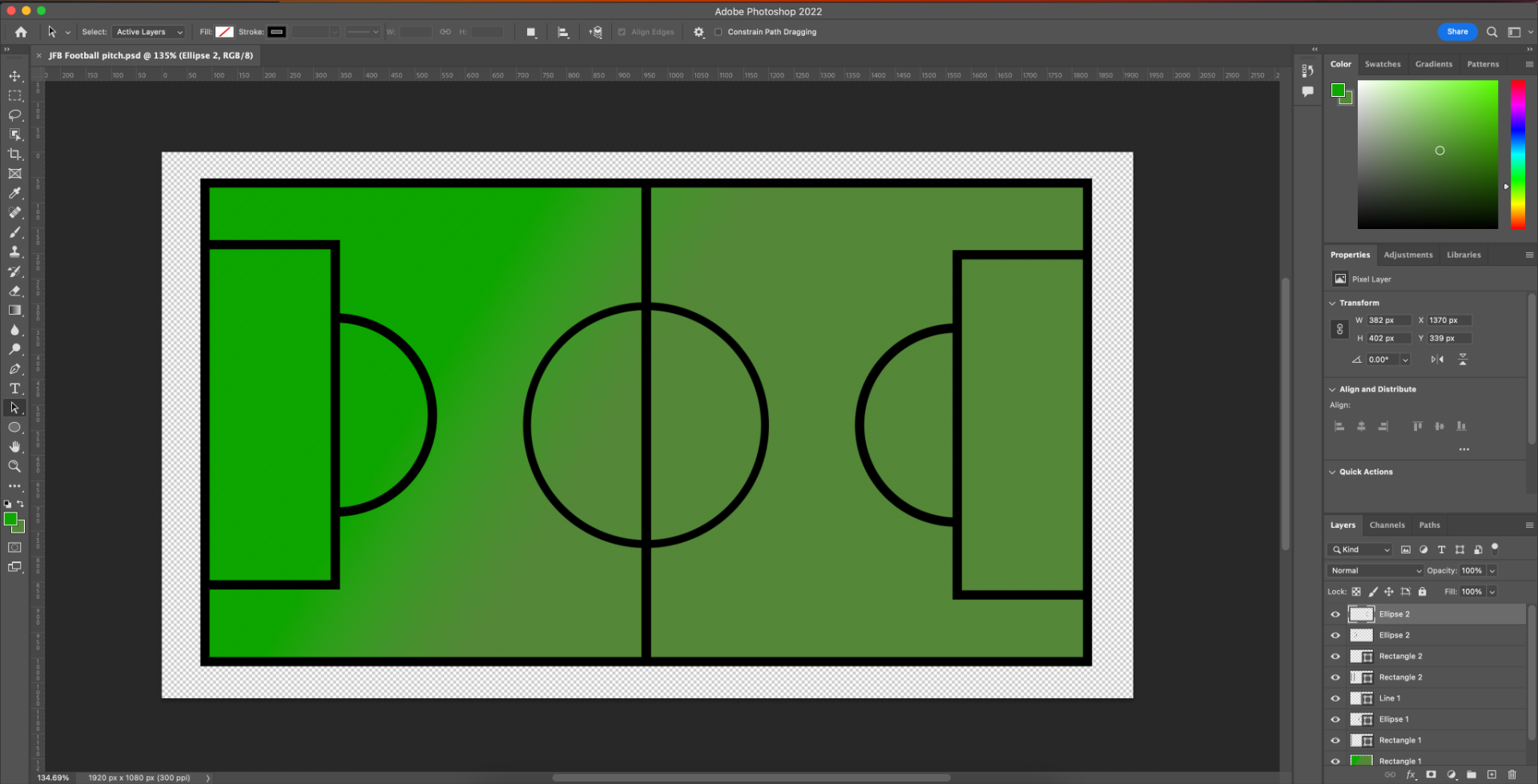Open the rotation angle dropdown
This screenshot has width=1538, height=784.
(x=1405, y=360)
